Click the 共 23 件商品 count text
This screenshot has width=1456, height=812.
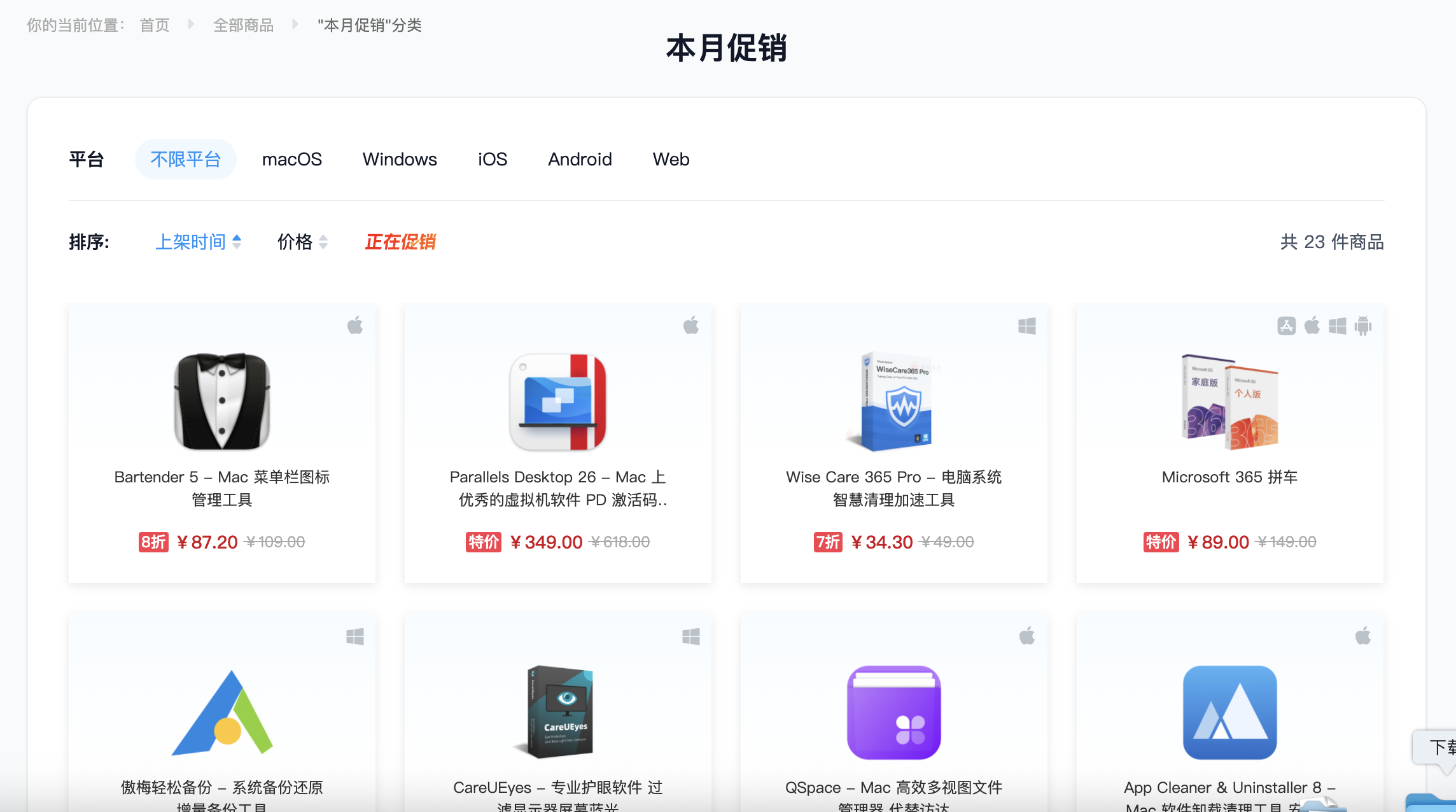point(1332,242)
